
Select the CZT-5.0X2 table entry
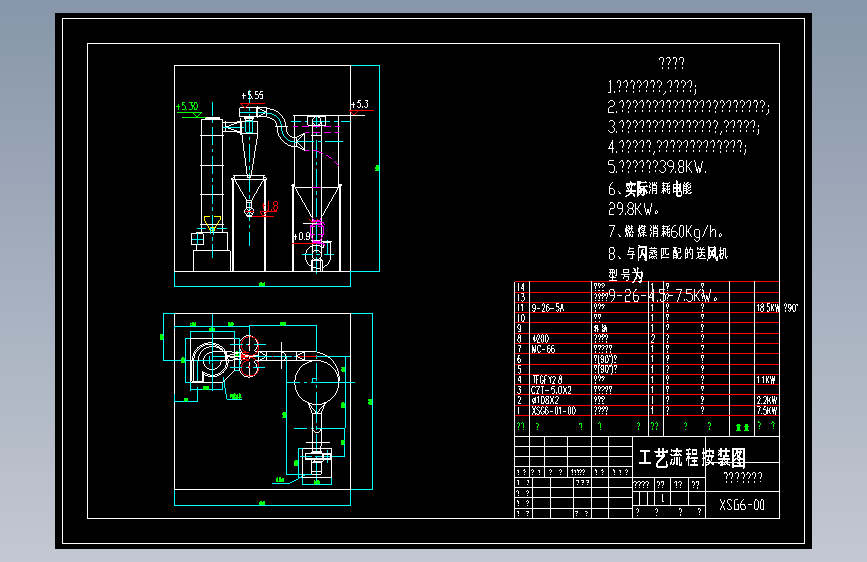551,390
